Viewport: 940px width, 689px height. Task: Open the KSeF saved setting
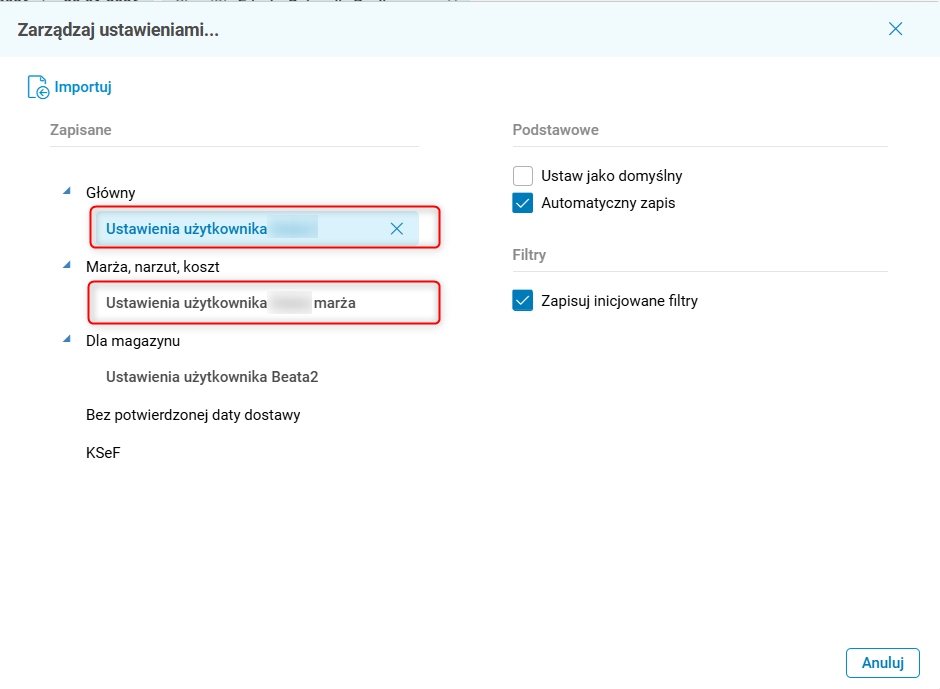(103, 453)
